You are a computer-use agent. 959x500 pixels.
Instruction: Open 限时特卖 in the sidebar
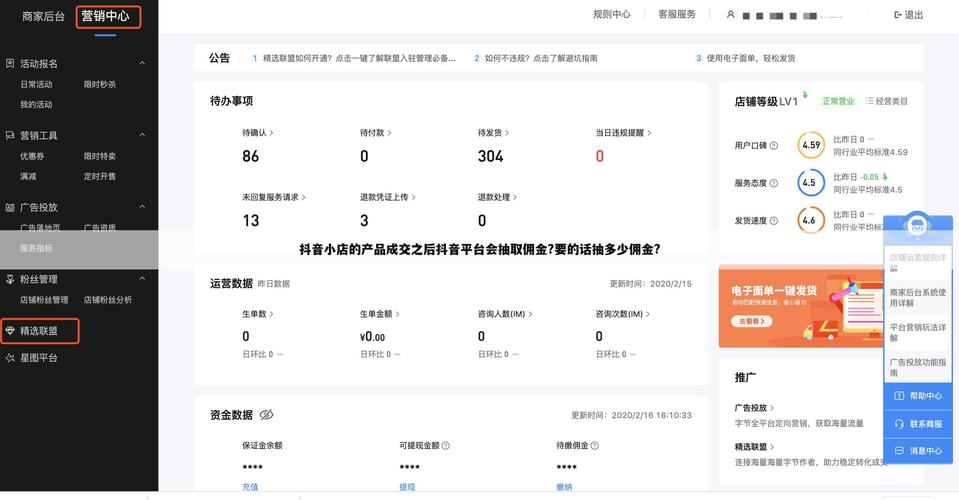click(x=100, y=156)
